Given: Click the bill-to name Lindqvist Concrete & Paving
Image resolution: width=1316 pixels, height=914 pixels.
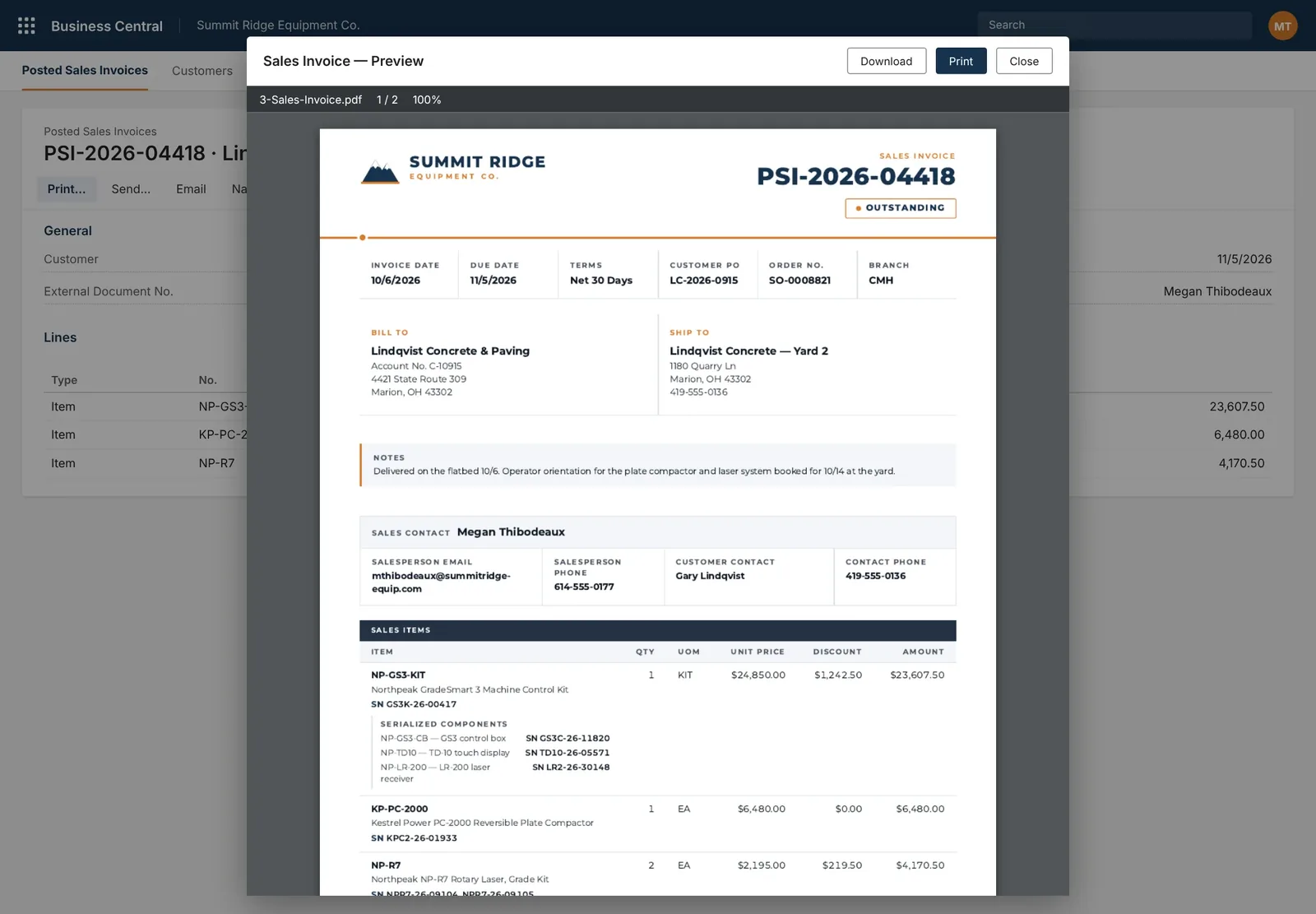Looking at the screenshot, I should 450,351.
